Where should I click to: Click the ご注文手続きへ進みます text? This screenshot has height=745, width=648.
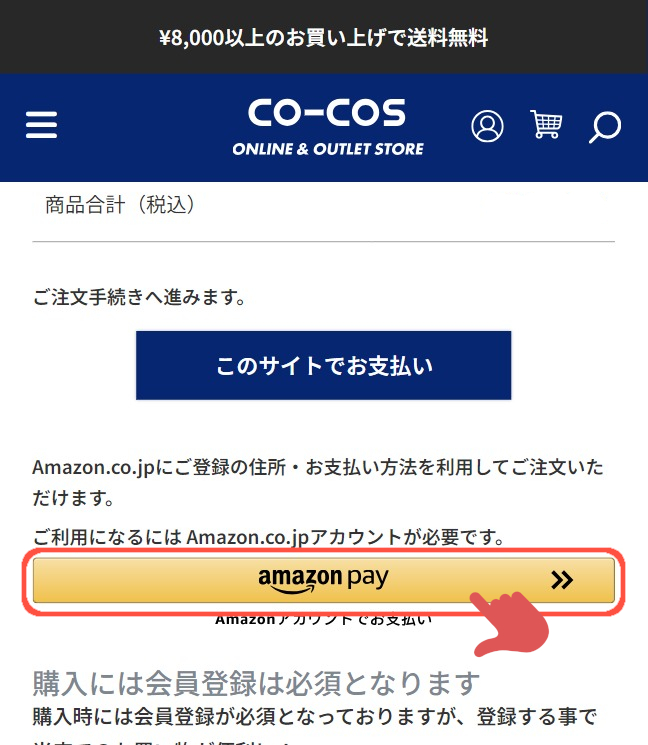tap(139, 297)
